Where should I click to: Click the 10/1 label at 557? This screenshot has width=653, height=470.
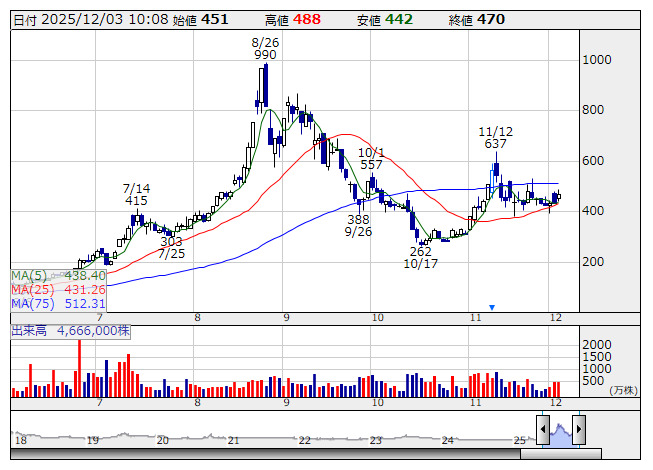point(372,157)
